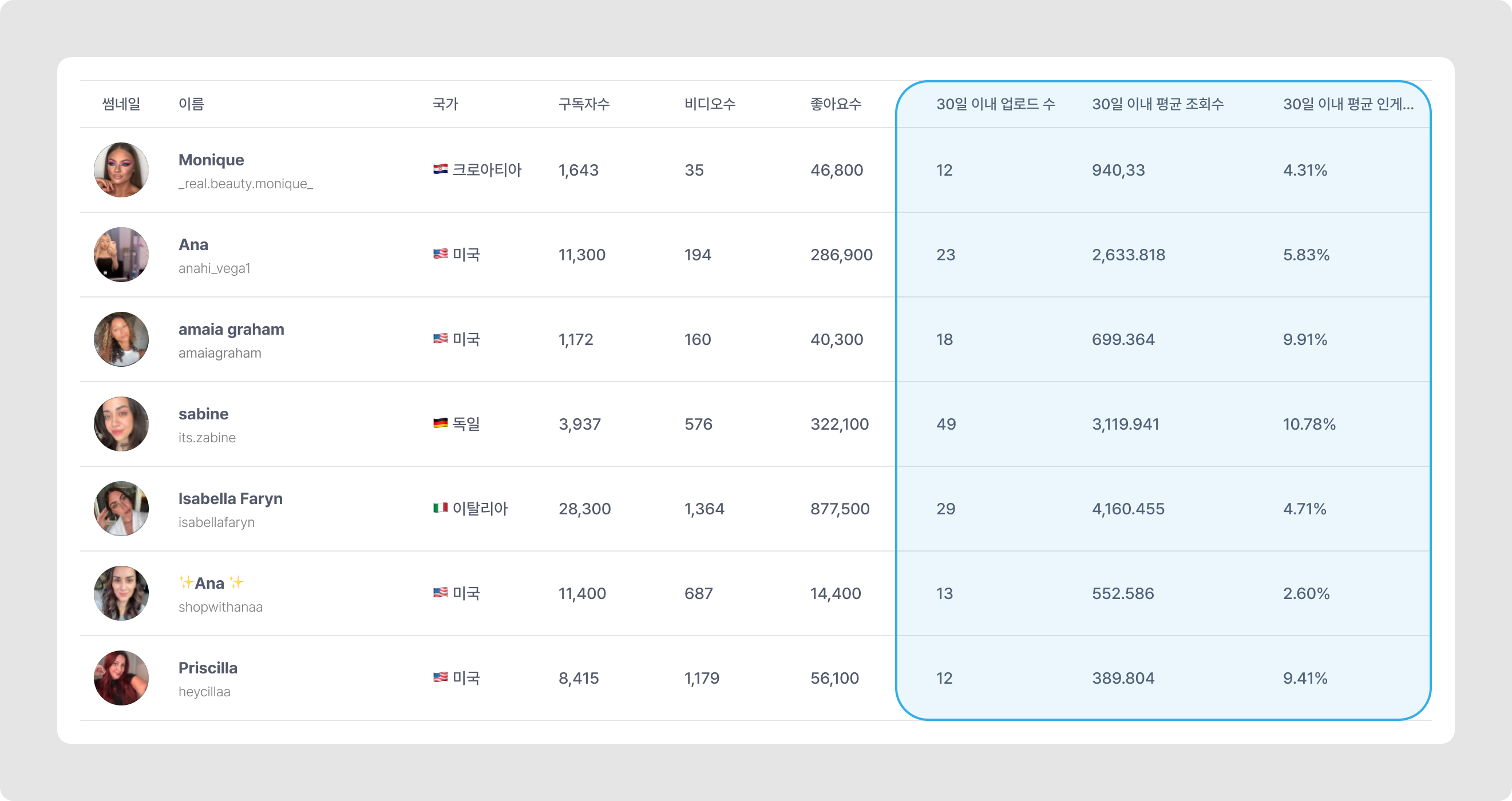This screenshot has width=1512, height=801.
Task: Click the 좋아요수 column header
Action: tap(836, 104)
